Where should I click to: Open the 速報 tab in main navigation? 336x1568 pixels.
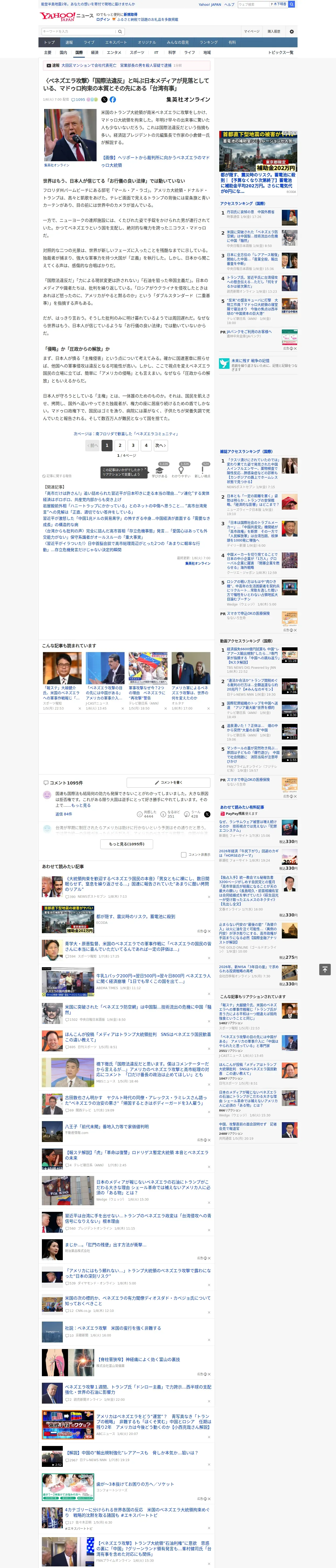pos(69,42)
